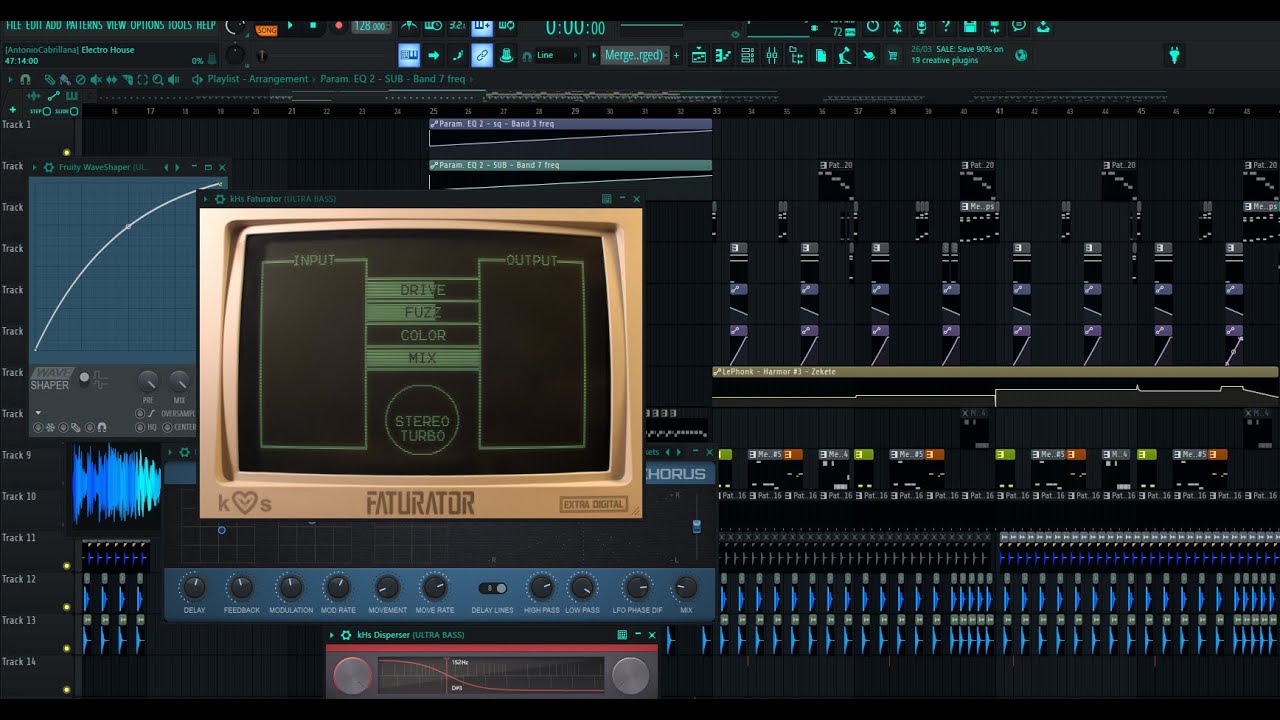
Task: Toggle SONG mode button
Action: [x=266, y=30]
